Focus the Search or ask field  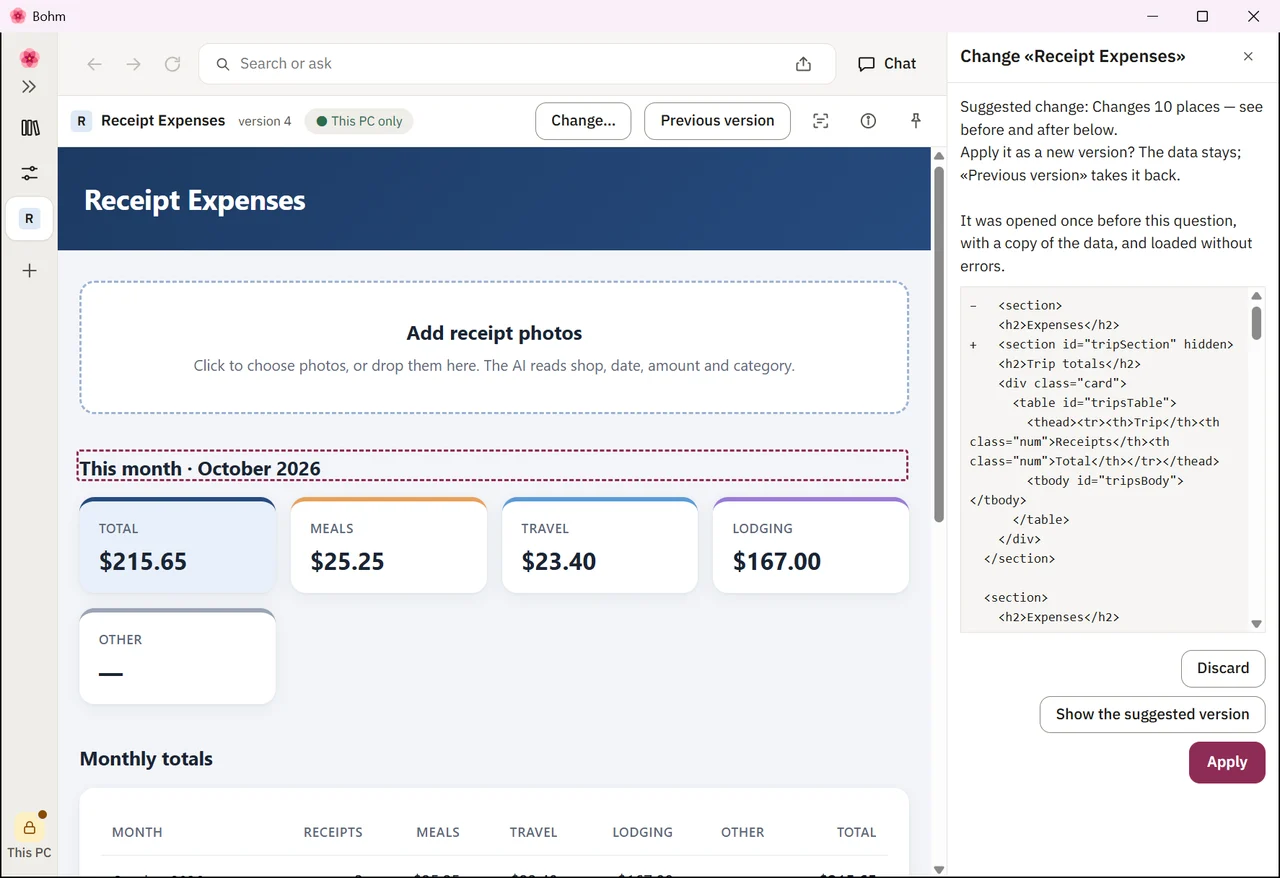(516, 64)
